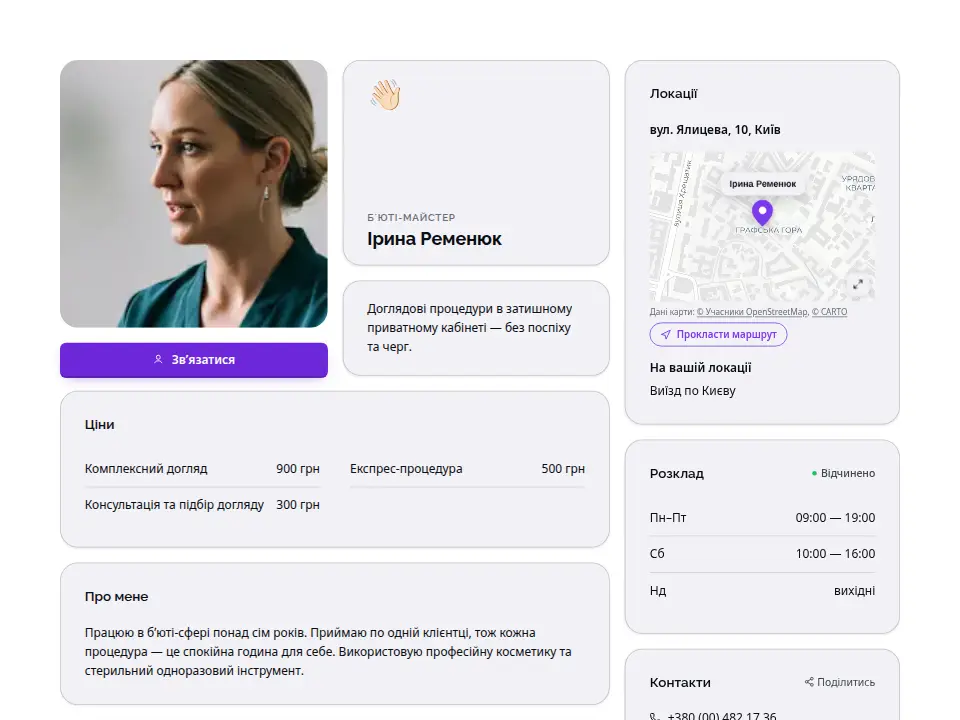Click the address вул. Ялицева, 10, Київ

coord(715,130)
